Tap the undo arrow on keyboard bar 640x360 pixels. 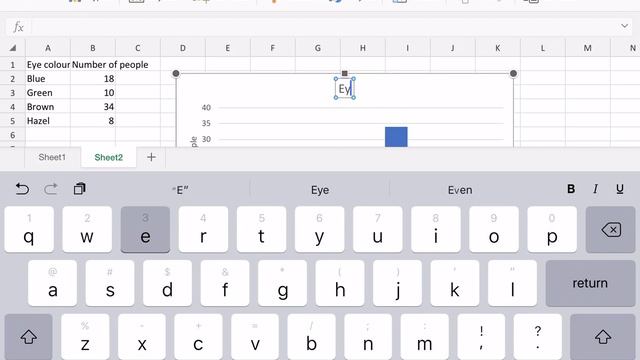click(x=22, y=189)
